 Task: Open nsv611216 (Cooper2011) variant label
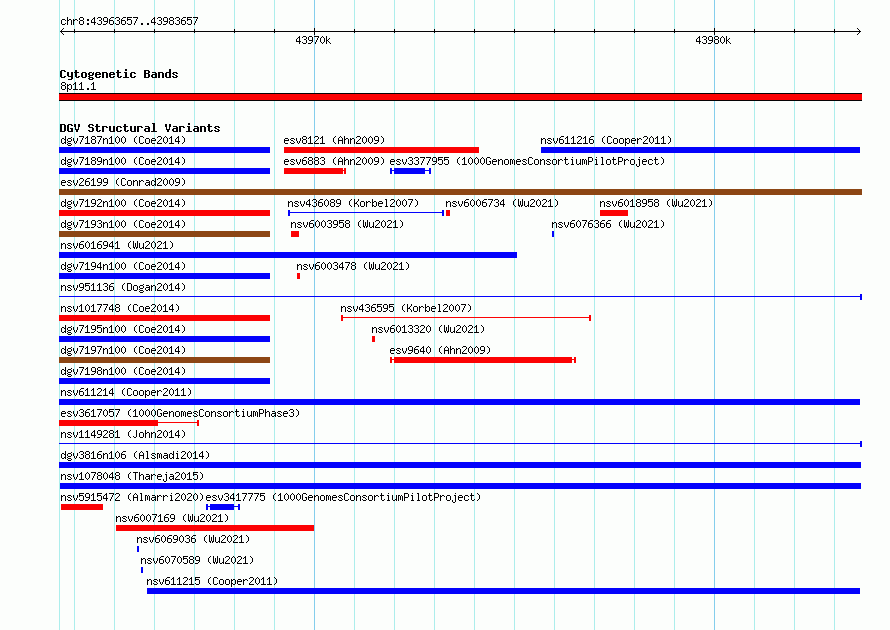606,140
